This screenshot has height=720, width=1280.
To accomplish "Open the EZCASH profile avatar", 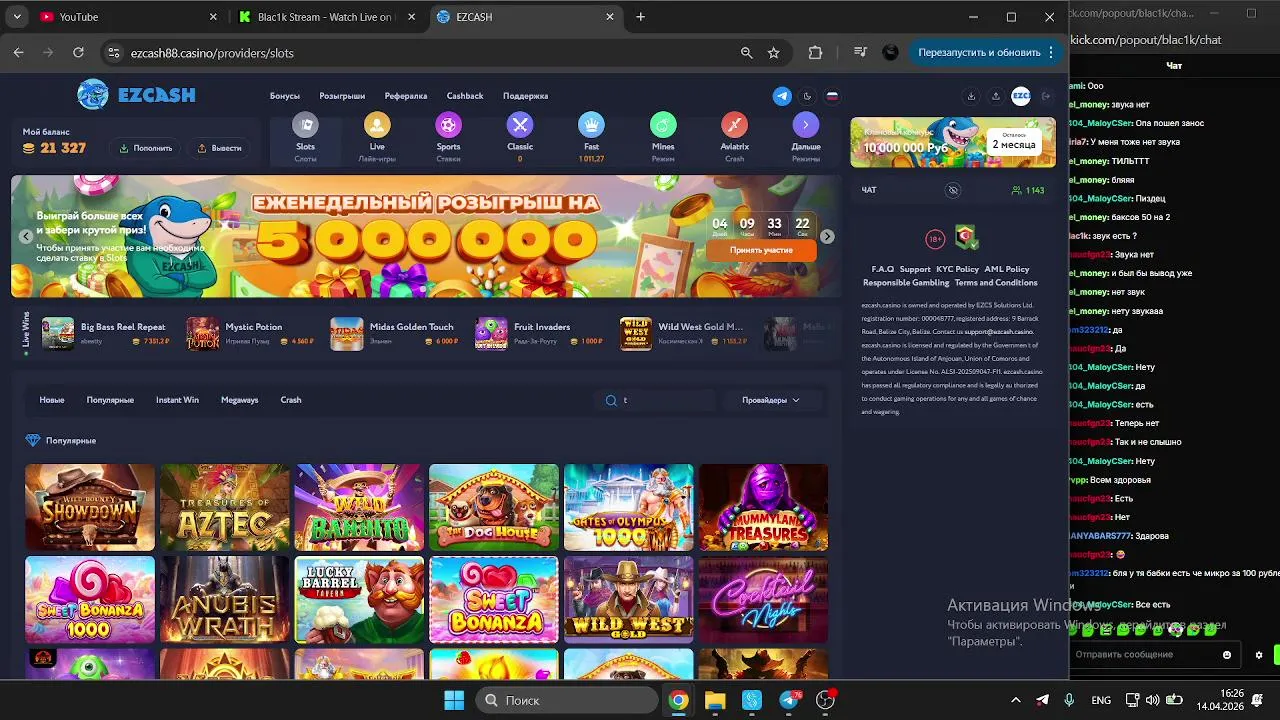I will coord(1021,96).
